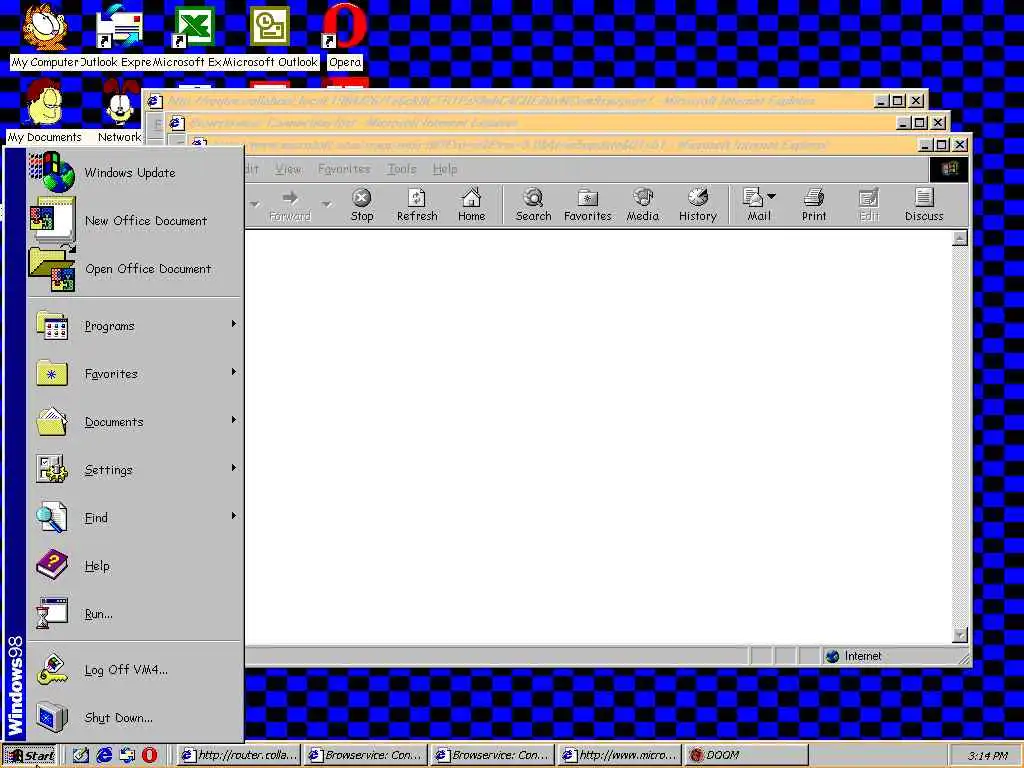
Task: Click the Edit toolbar icon
Action: point(869,205)
